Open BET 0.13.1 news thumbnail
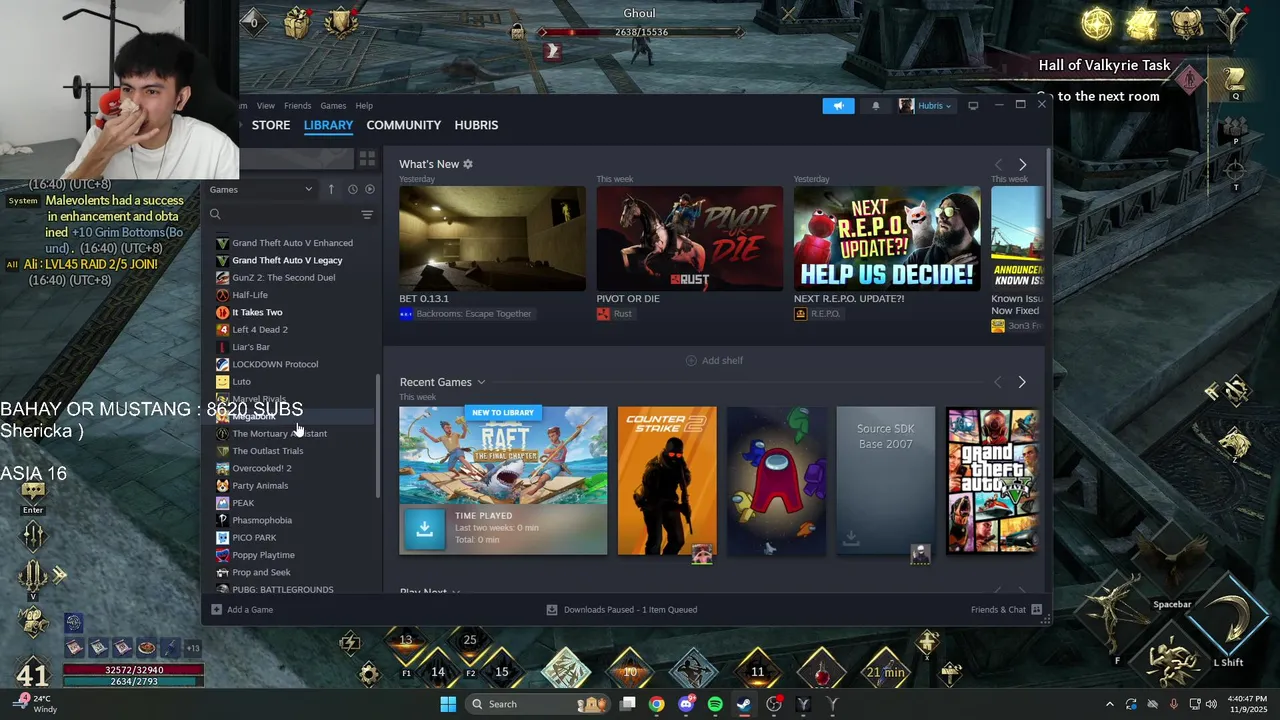The height and width of the screenshot is (720, 1280). pos(492,238)
